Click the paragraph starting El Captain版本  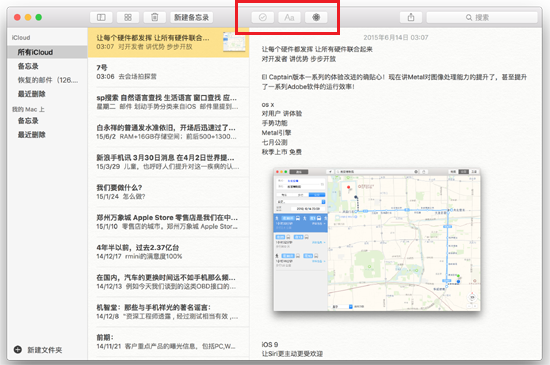click(x=394, y=82)
